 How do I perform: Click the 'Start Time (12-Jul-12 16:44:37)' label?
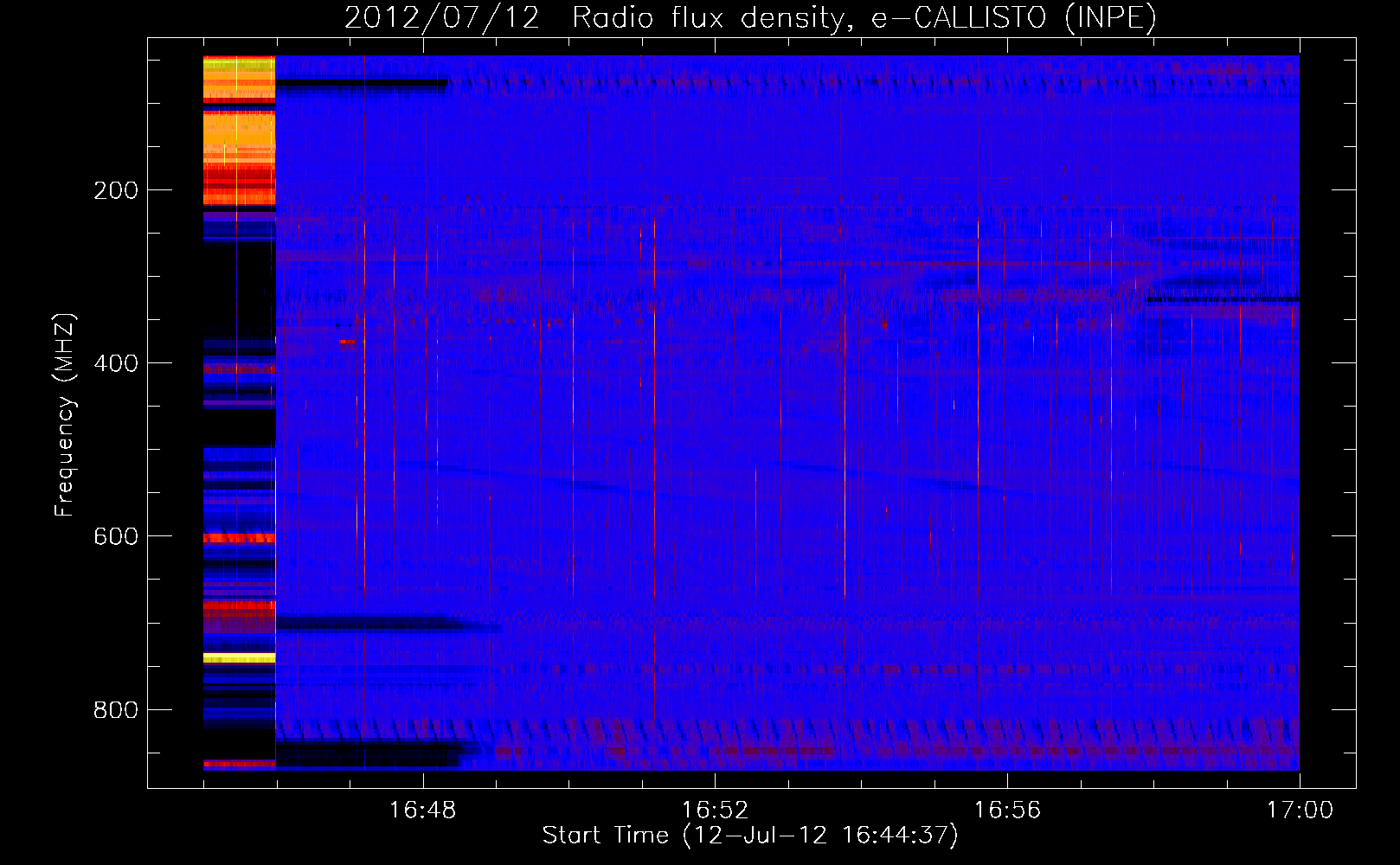pyautogui.click(x=750, y=836)
